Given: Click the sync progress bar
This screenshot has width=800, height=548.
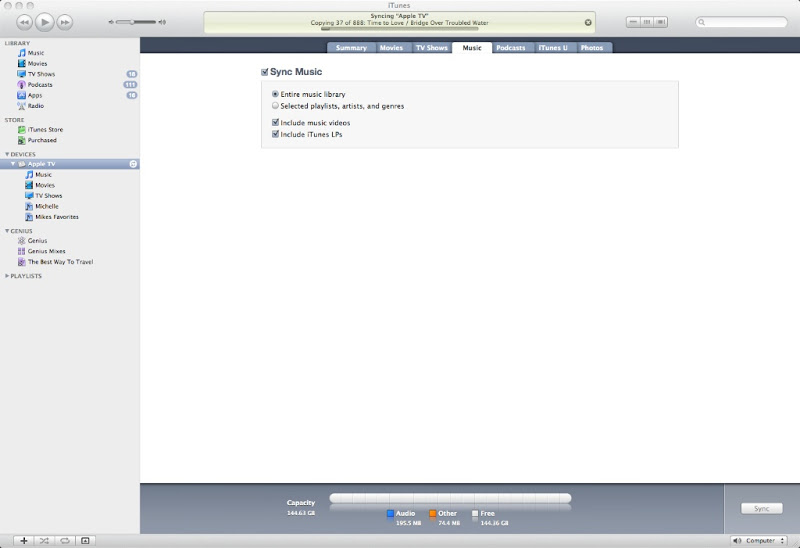Looking at the screenshot, I should click(x=399, y=29).
